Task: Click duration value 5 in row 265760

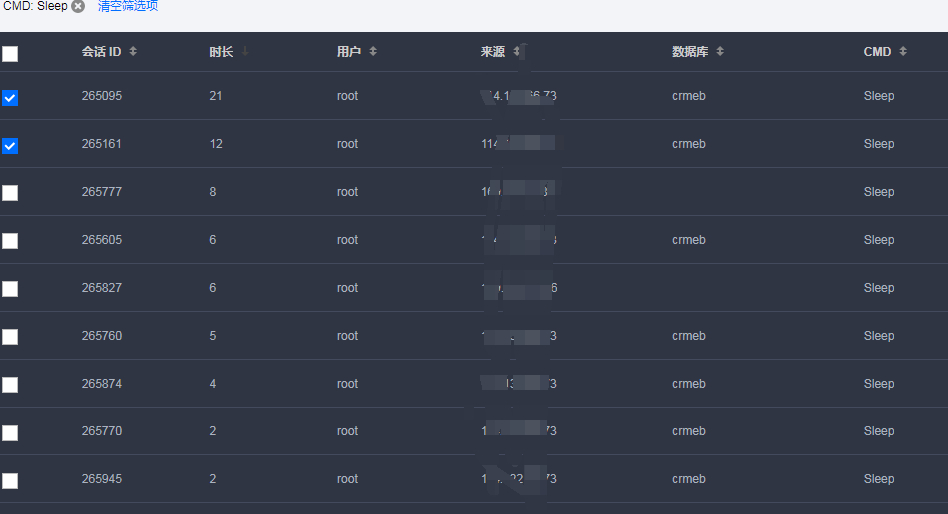Action: [213, 336]
